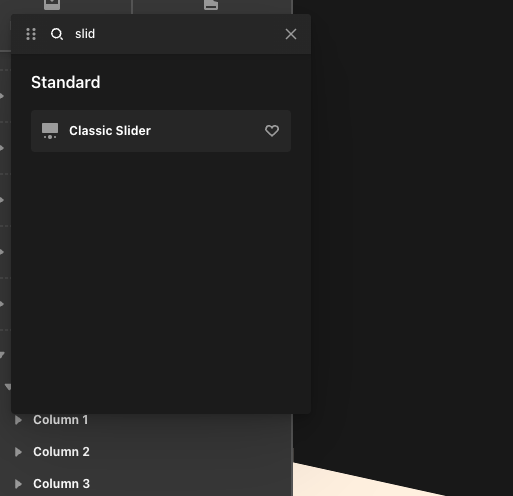Click the Standard category heading
Image resolution: width=513 pixels, height=496 pixels.
[66, 82]
